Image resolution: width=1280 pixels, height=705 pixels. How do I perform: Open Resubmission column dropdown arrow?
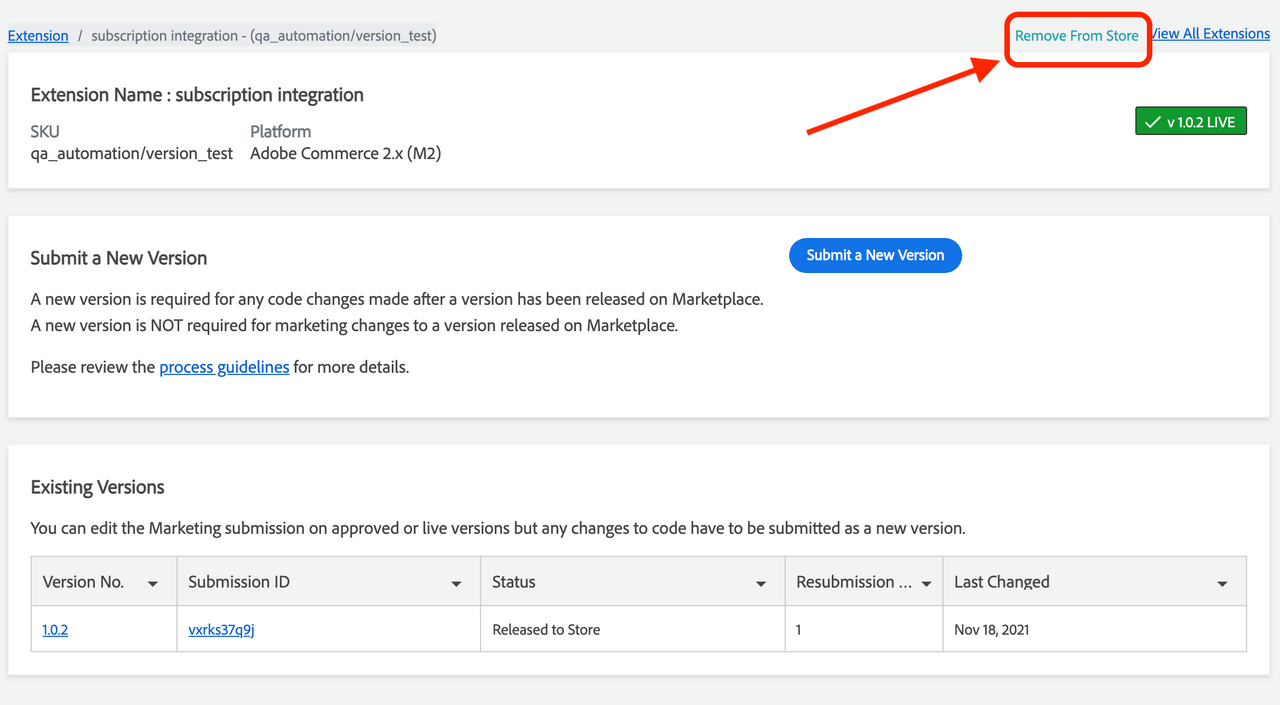pyautogui.click(x=926, y=584)
